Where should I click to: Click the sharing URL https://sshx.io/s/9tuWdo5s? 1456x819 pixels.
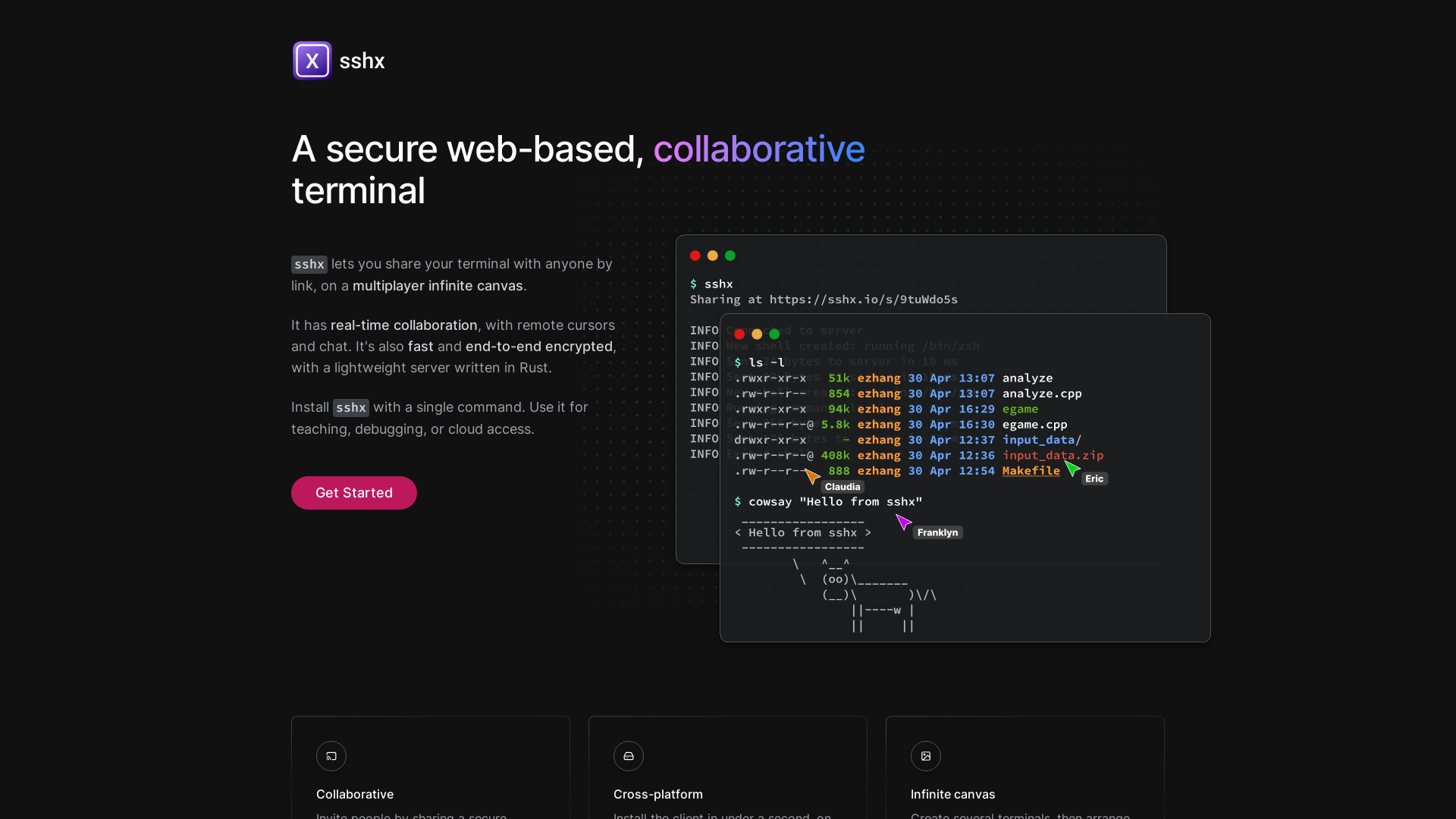pos(864,300)
